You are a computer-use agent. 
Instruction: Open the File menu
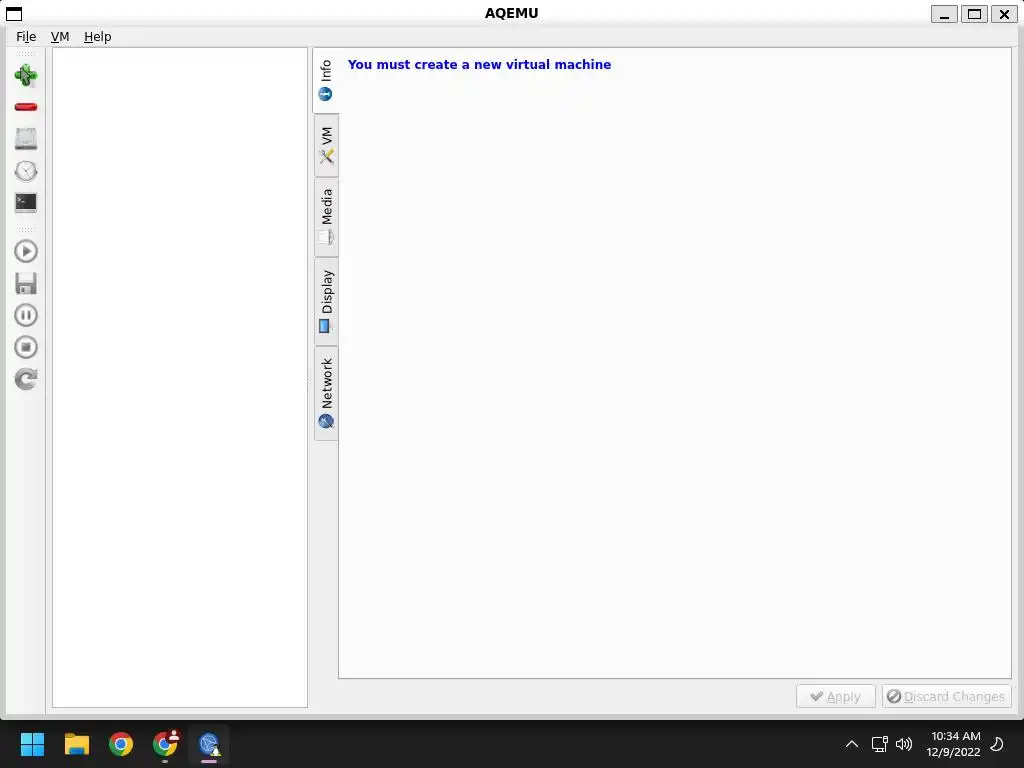(x=26, y=37)
